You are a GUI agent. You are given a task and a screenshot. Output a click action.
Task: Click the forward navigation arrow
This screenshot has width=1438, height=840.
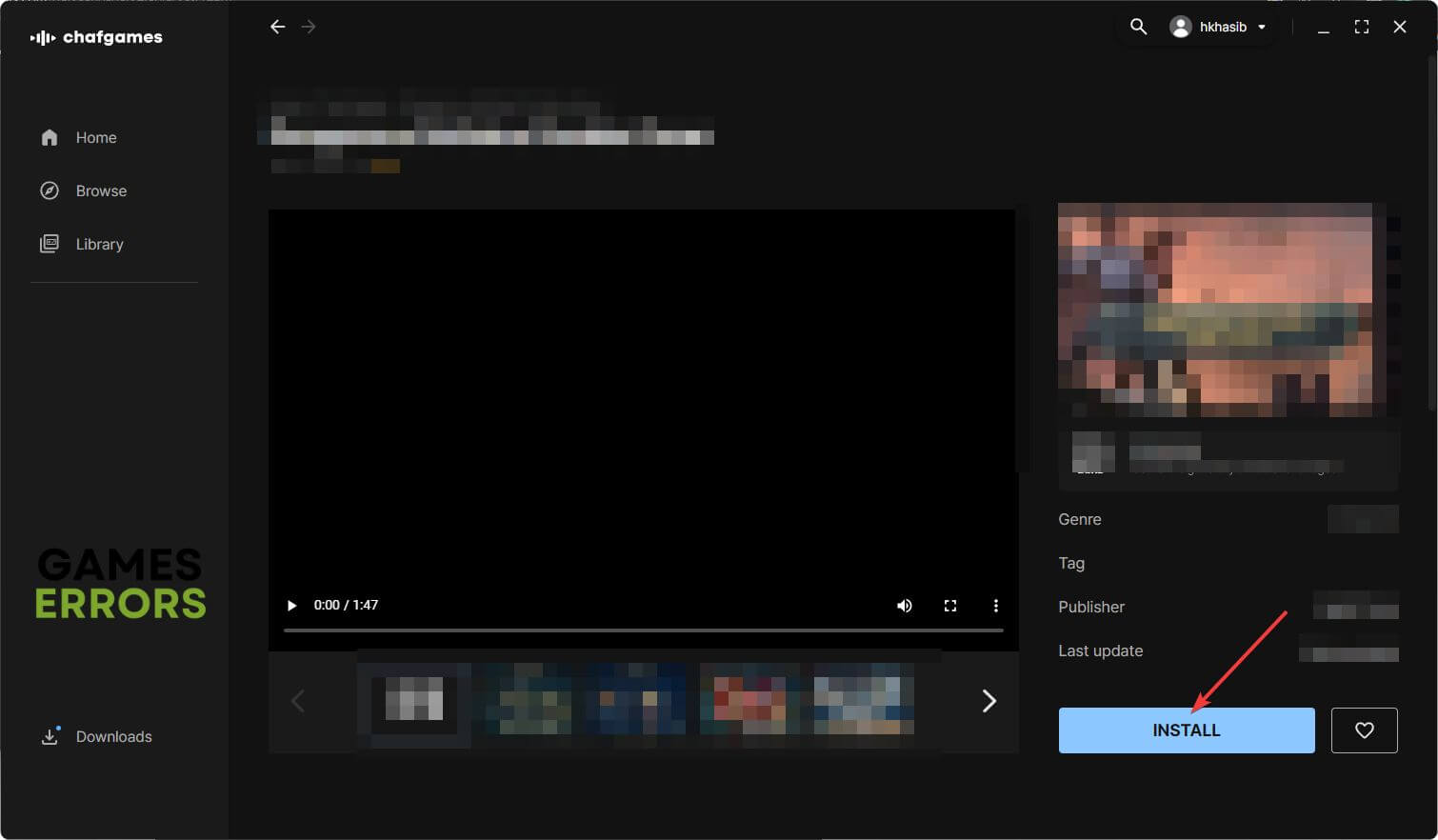tap(308, 27)
